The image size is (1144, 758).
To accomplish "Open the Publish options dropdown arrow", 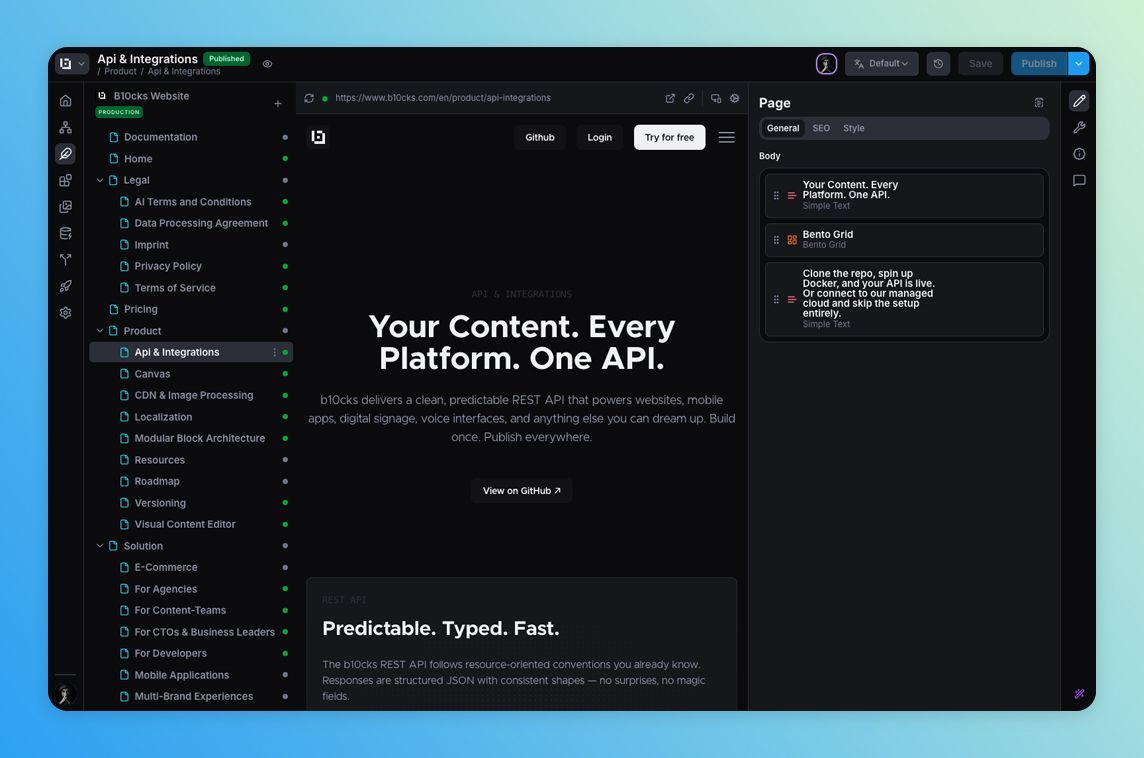I will [x=1078, y=63].
